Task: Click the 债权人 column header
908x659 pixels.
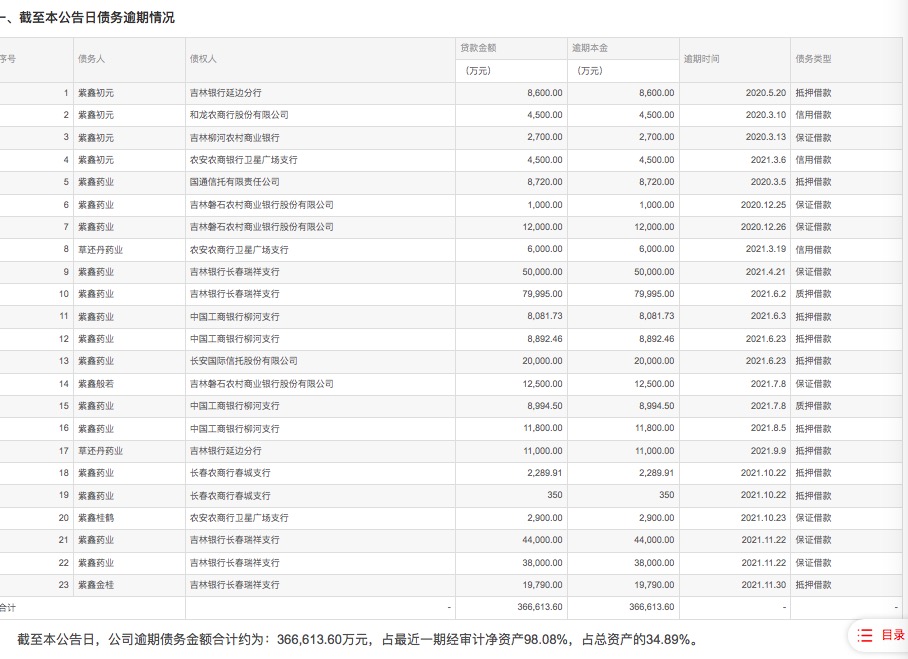Action: click(203, 59)
